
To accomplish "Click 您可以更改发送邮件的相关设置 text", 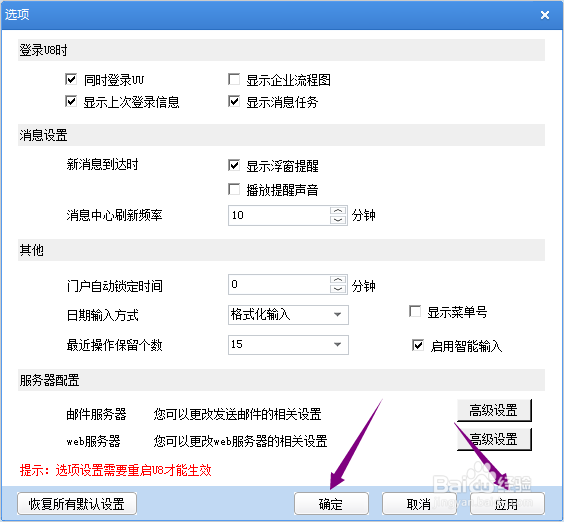I will pos(237,414).
